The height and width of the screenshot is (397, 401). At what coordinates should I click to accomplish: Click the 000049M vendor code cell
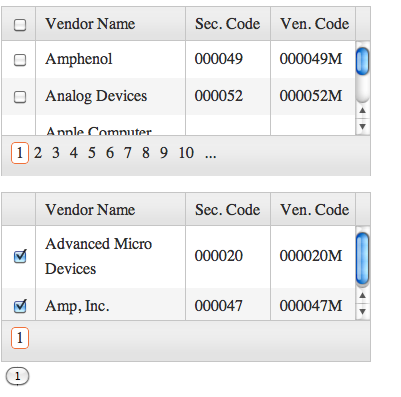click(313, 59)
